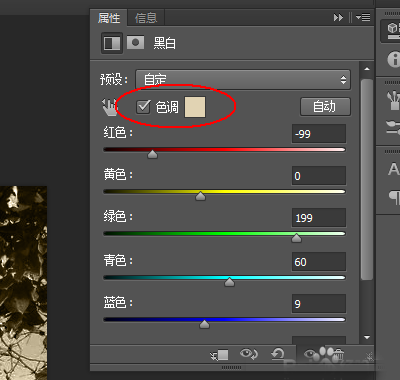Open the beige tint color swatch
This screenshot has width=400, height=380.
point(195,107)
